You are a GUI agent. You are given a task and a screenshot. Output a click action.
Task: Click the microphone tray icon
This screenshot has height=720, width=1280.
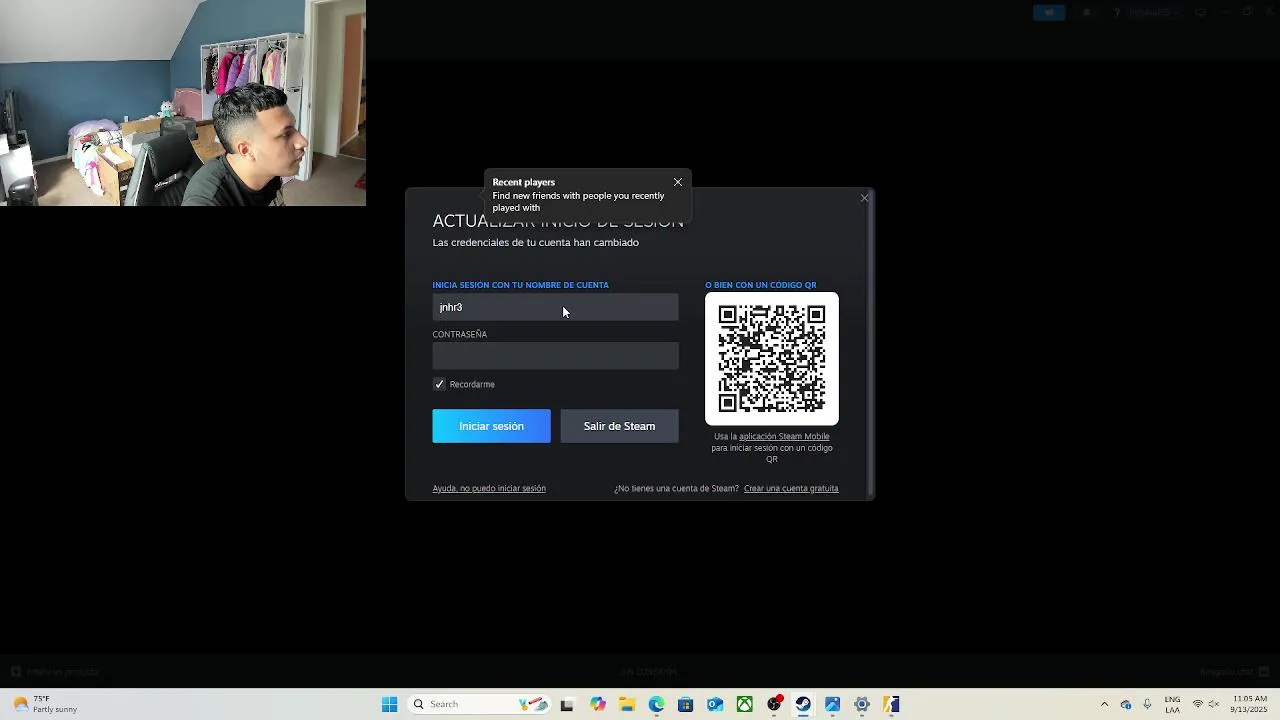(1147, 704)
